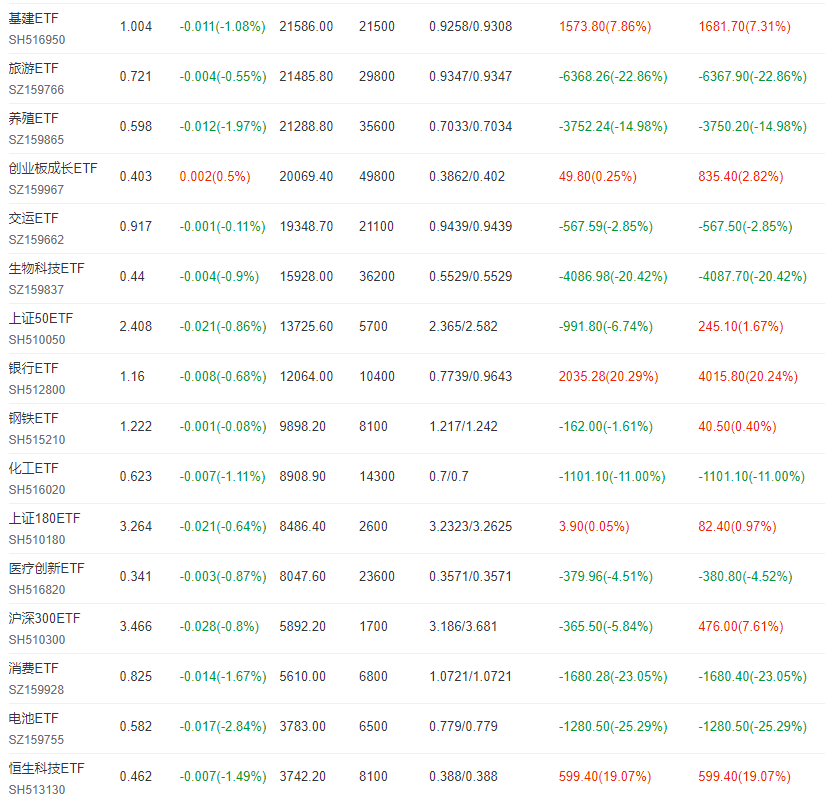The width and height of the screenshot is (825, 803).
Task: Select holdings quantity 36200
Action: coord(377,276)
